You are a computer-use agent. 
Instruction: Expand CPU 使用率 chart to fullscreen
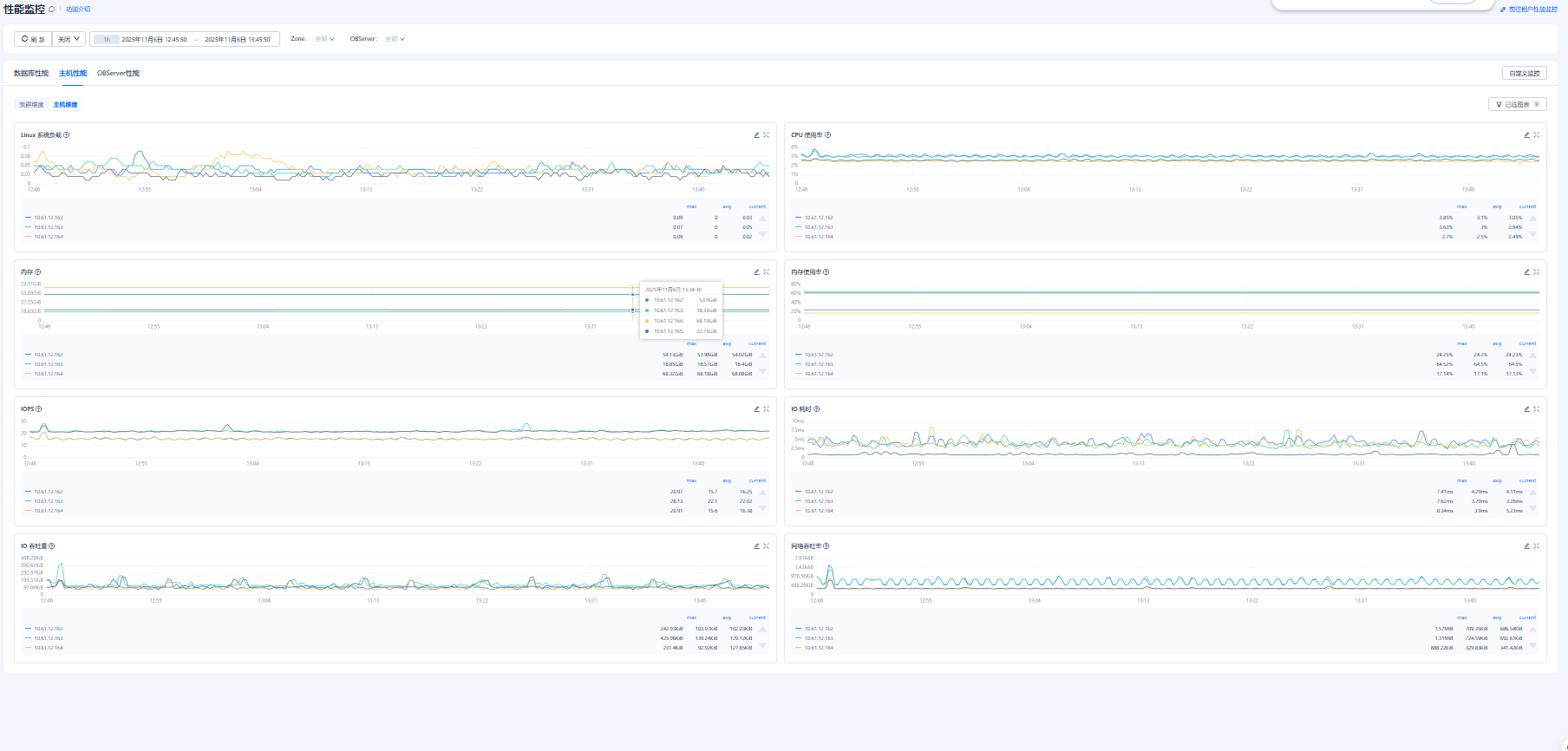click(1536, 135)
